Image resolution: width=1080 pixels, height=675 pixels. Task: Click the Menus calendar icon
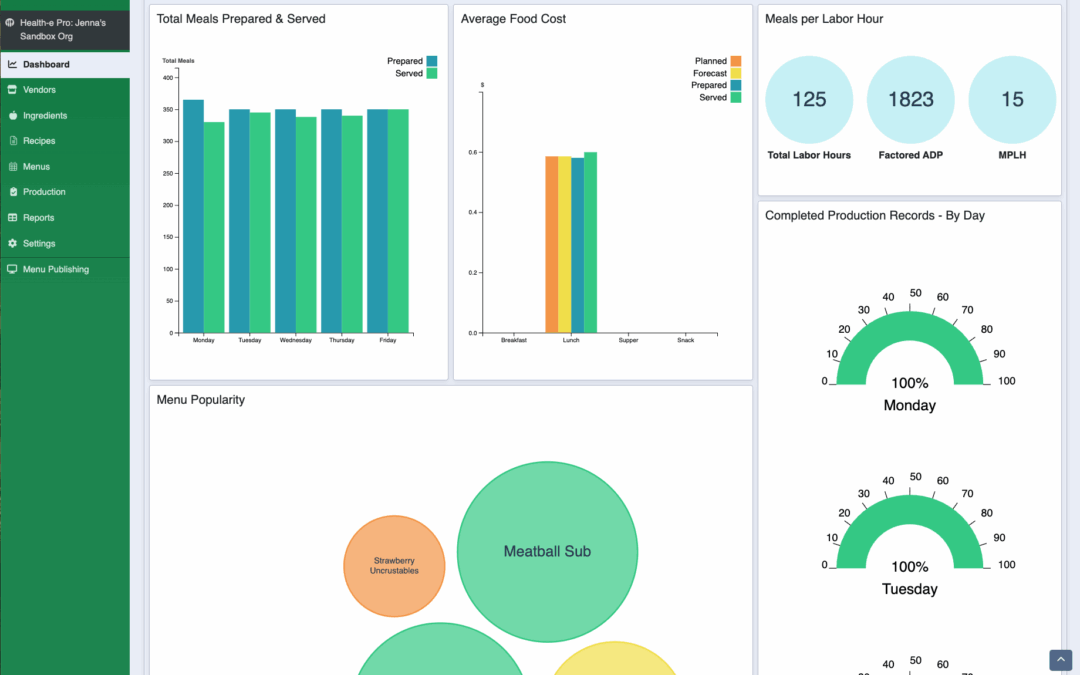(x=13, y=167)
